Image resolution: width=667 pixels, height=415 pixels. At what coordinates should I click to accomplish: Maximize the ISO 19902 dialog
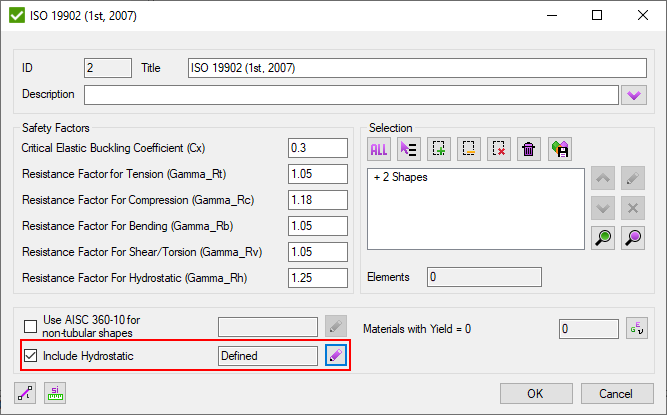click(597, 15)
